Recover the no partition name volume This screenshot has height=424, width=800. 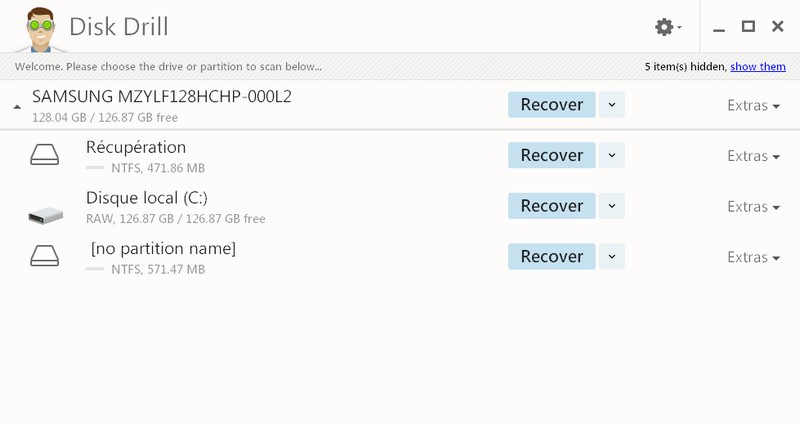coord(551,256)
